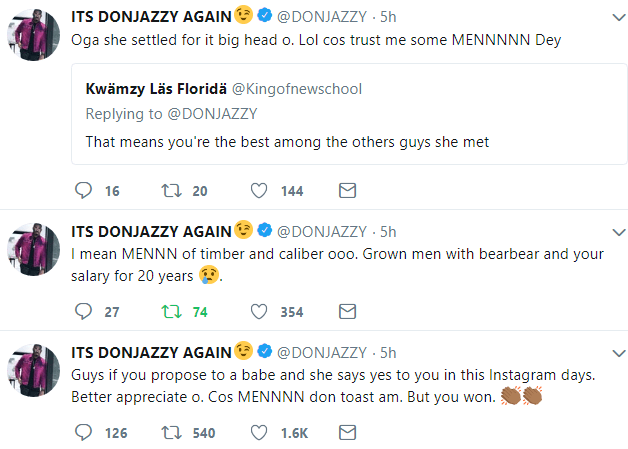Open the dropdown arrow on third tweet
This screenshot has width=628, height=449.
[610, 353]
